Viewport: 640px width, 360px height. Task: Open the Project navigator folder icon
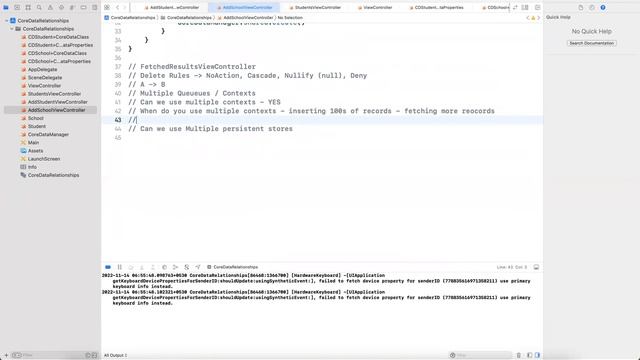[6, 7]
